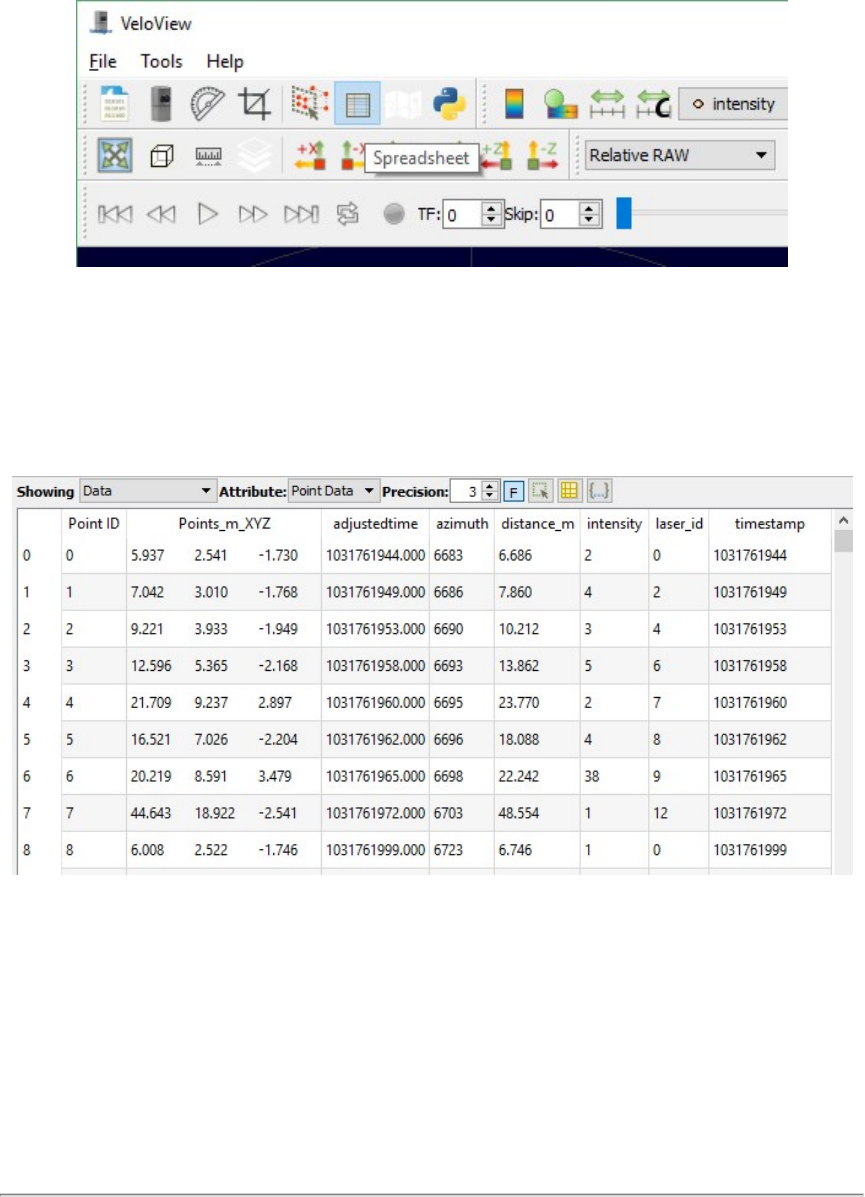Set view direction to -Z
Viewport: 865px width, 1197px height.
[x=542, y=156]
